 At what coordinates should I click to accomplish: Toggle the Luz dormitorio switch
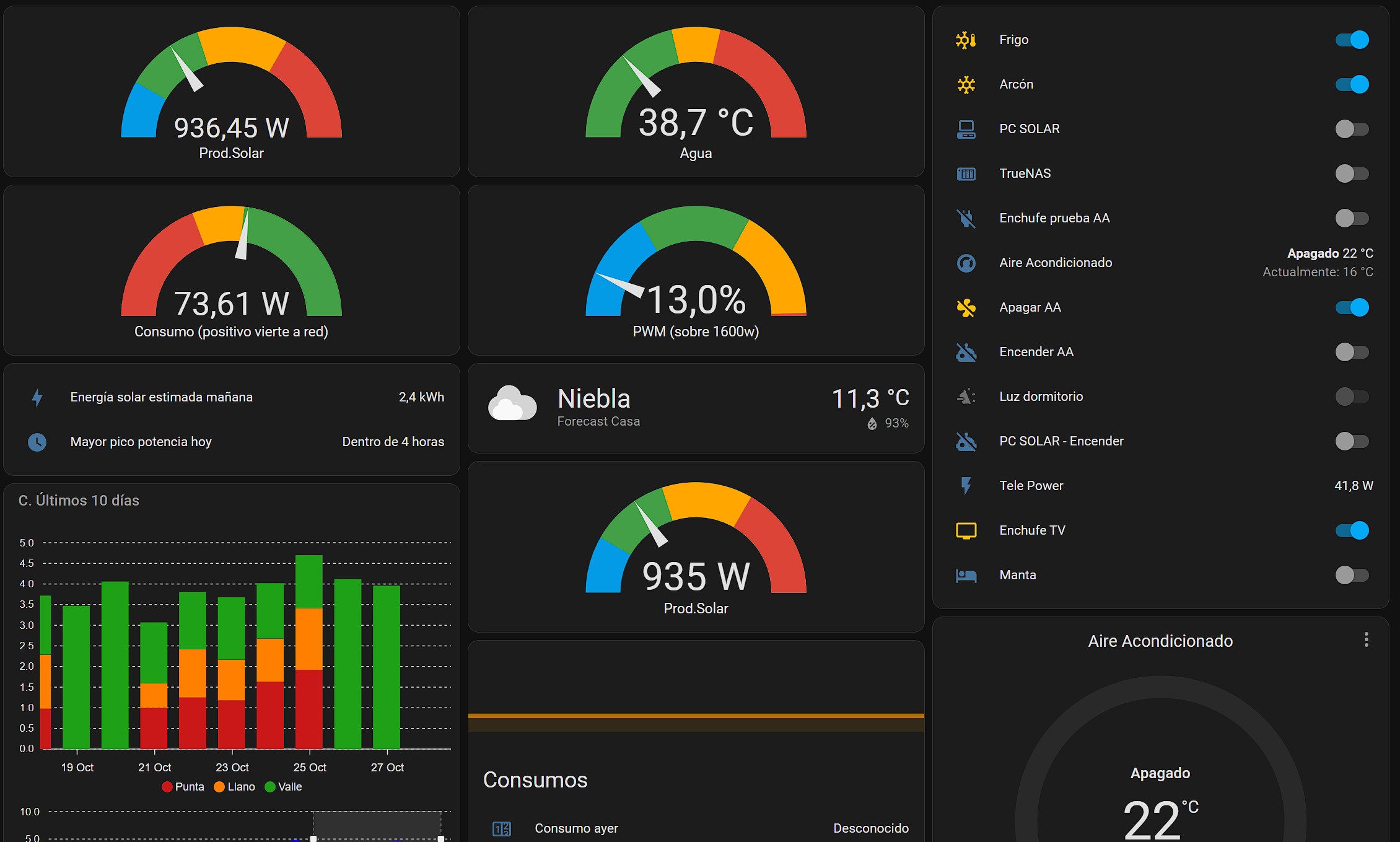1352,397
